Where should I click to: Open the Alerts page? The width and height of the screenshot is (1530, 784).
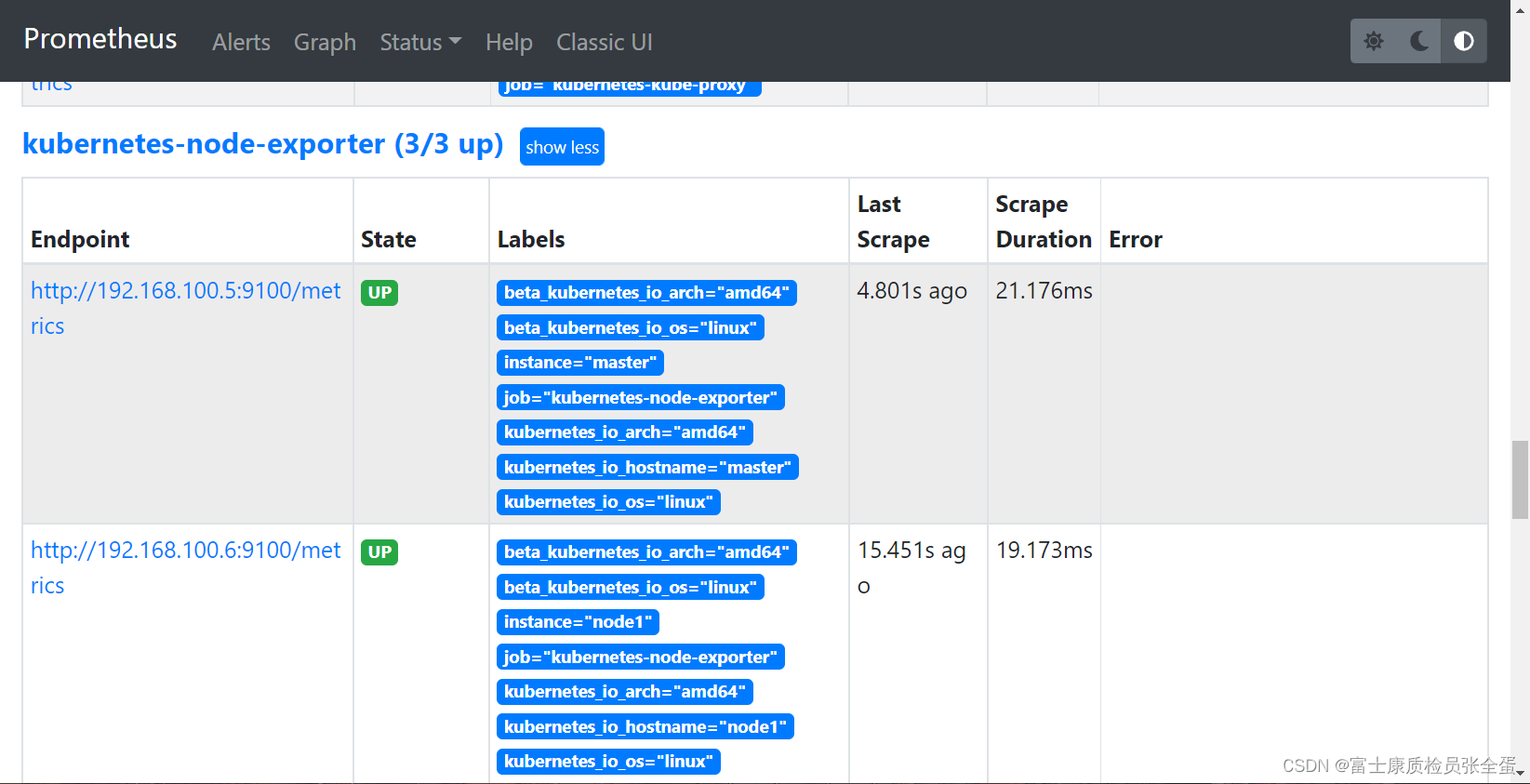coord(241,42)
